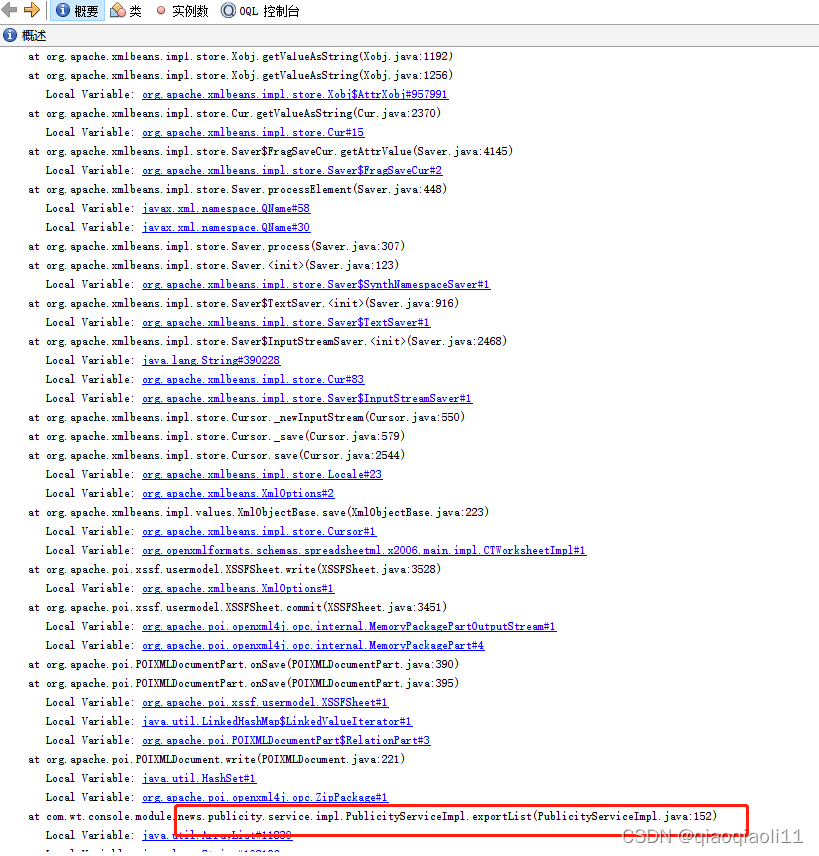This screenshot has width=819, height=856.
Task: Switch to the 类 classes tab
Action: pos(126,11)
